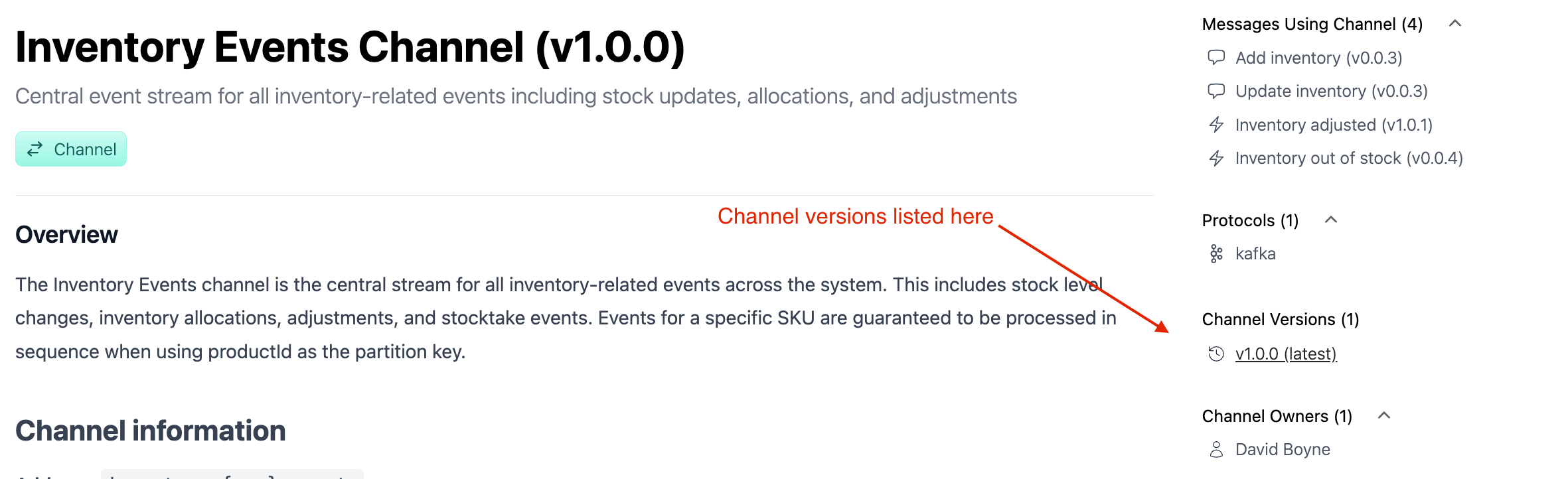Click the history clock icon beside v1.0.0
Viewport: 1568px width, 479px height.
(x=1215, y=354)
